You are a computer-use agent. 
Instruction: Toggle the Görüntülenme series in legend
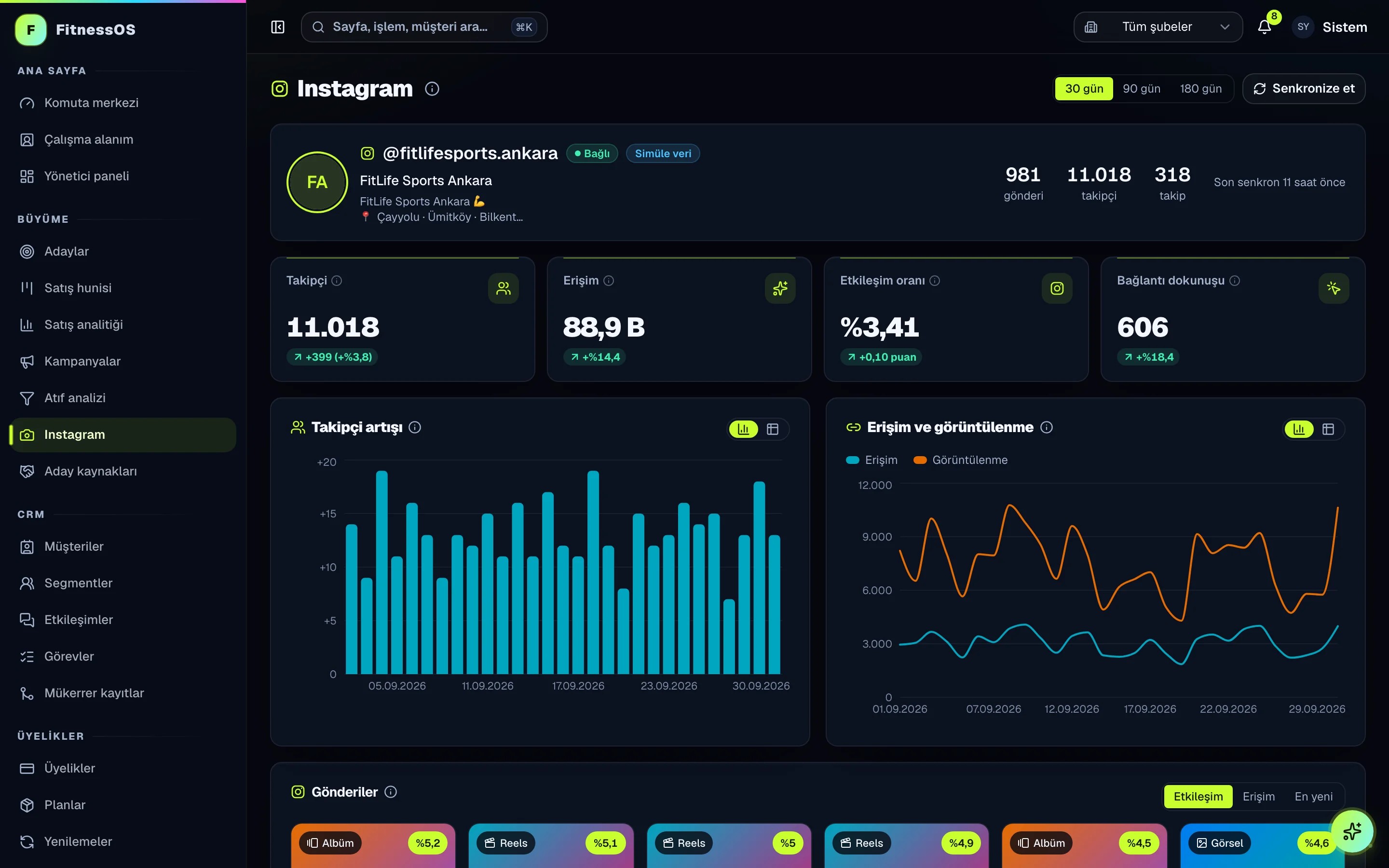(x=960, y=461)
